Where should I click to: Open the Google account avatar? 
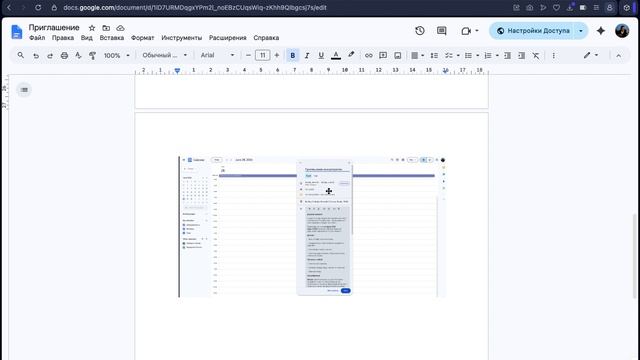coord(622,31)
